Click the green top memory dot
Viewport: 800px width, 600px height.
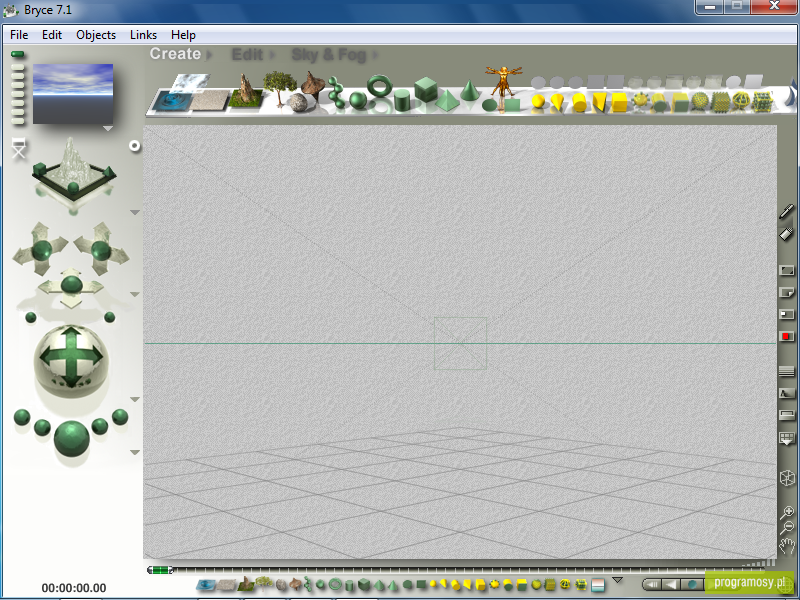point(17,54)
